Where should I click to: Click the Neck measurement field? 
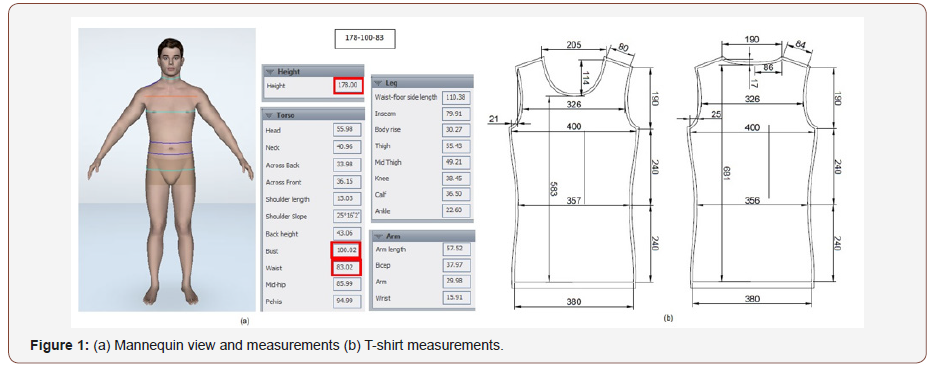[347, 147]
